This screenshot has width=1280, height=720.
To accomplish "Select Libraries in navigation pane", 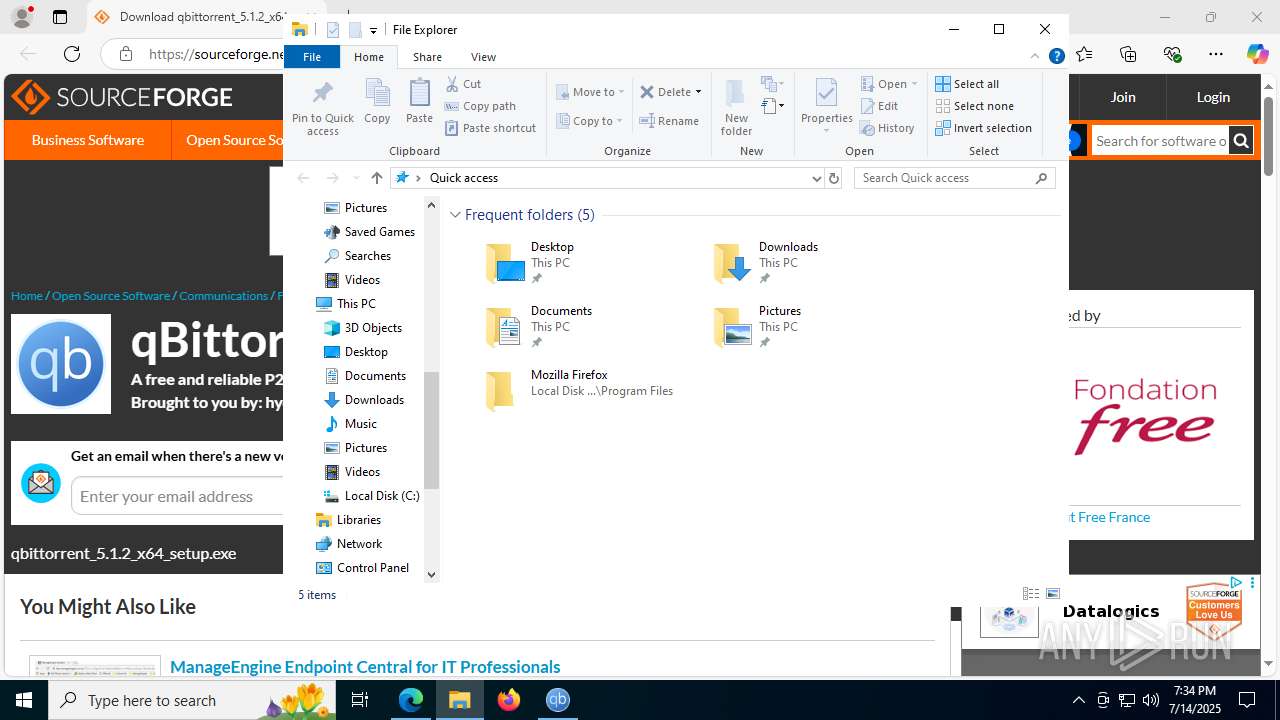I will pyautogui.click(x=349, y=520).
